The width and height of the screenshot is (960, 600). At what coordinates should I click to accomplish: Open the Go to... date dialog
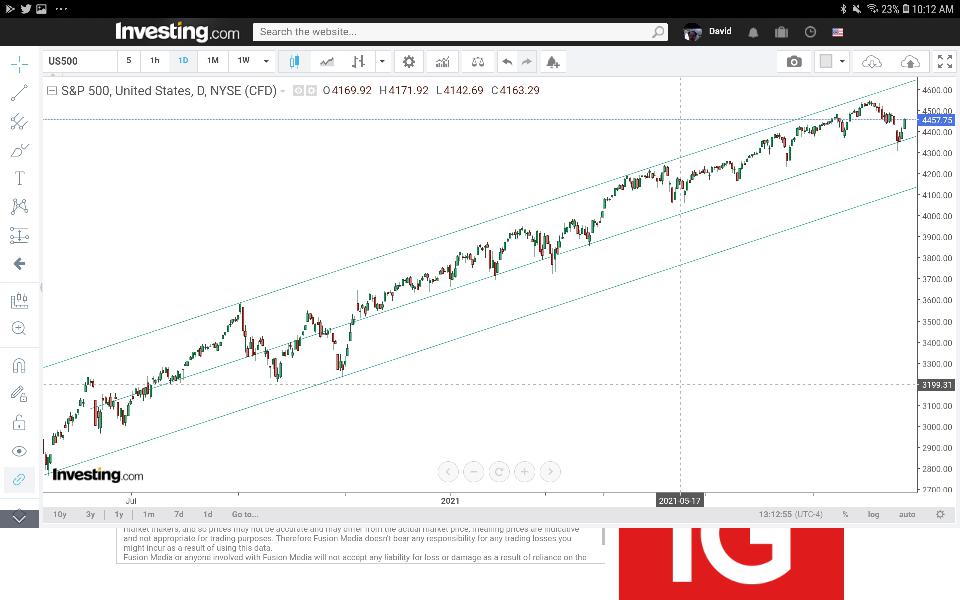coord(245,514)
